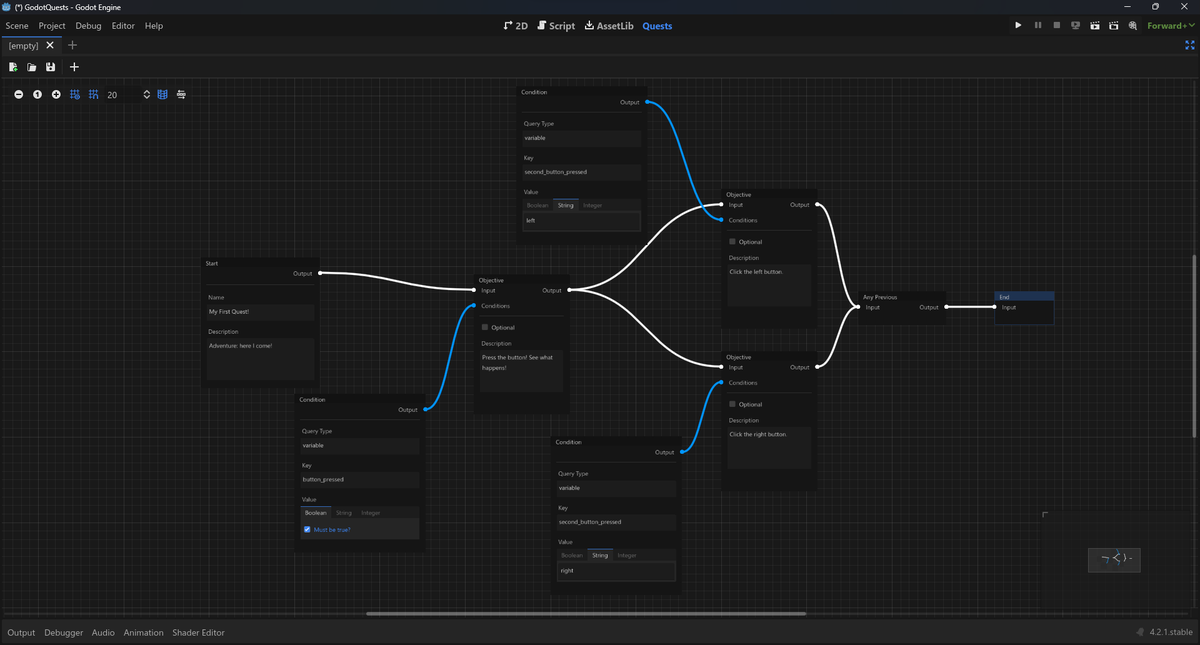Screen dimensions: 1200x645
Task: Open a quest file from folder
Action: coord(32,67)
